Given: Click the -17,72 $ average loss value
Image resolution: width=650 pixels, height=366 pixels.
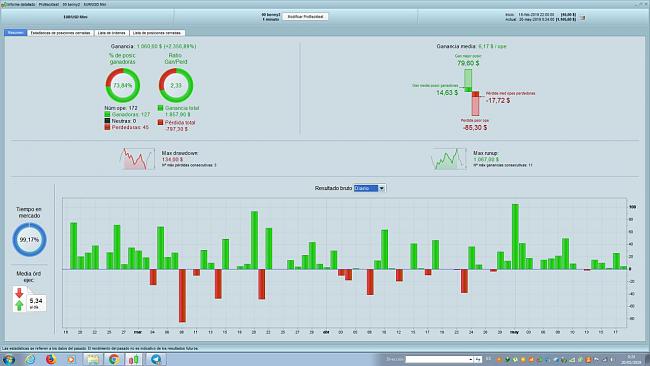Looking at the screenshot, I should click(x=498, y=101).
